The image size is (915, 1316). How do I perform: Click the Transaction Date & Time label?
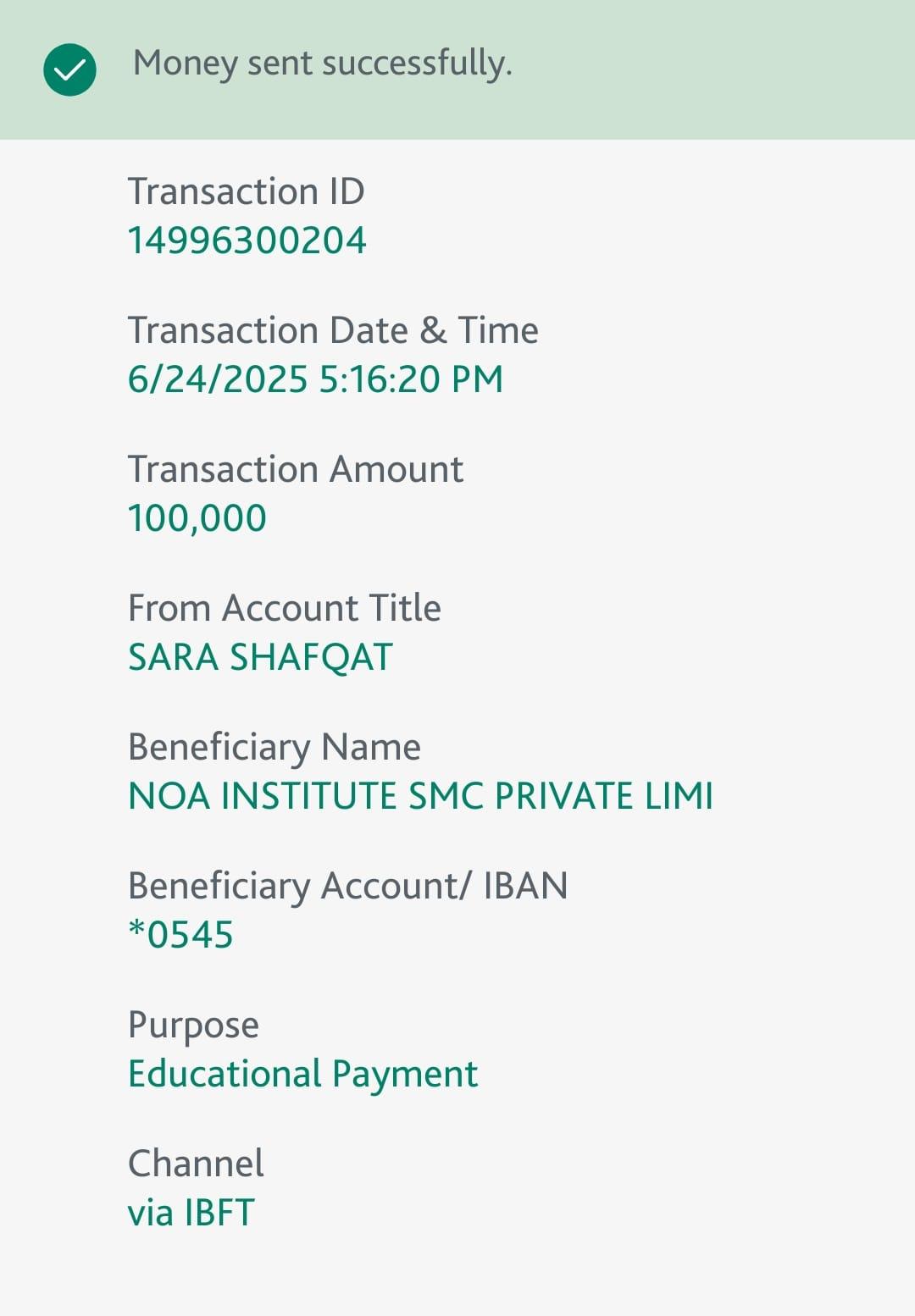point(332,330)
